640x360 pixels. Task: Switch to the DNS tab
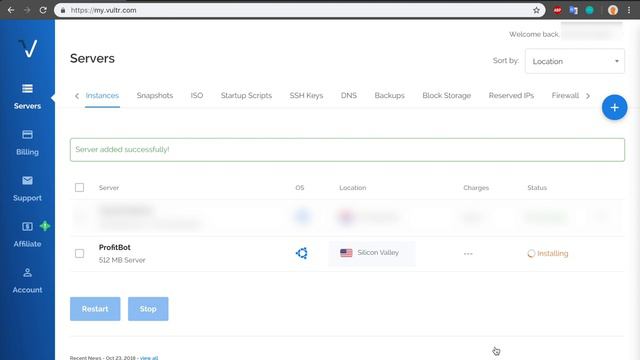[x=349, y=96]
